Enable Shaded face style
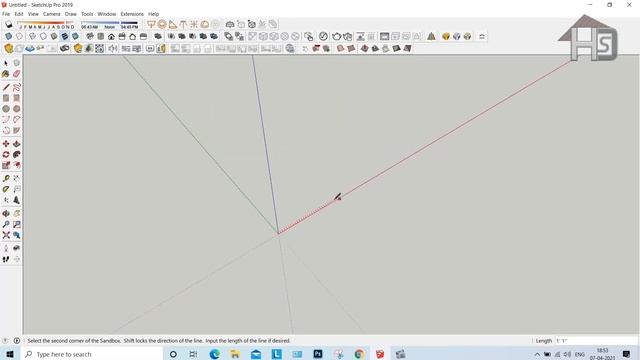640x360 pixels. click(x=53, y=37)
